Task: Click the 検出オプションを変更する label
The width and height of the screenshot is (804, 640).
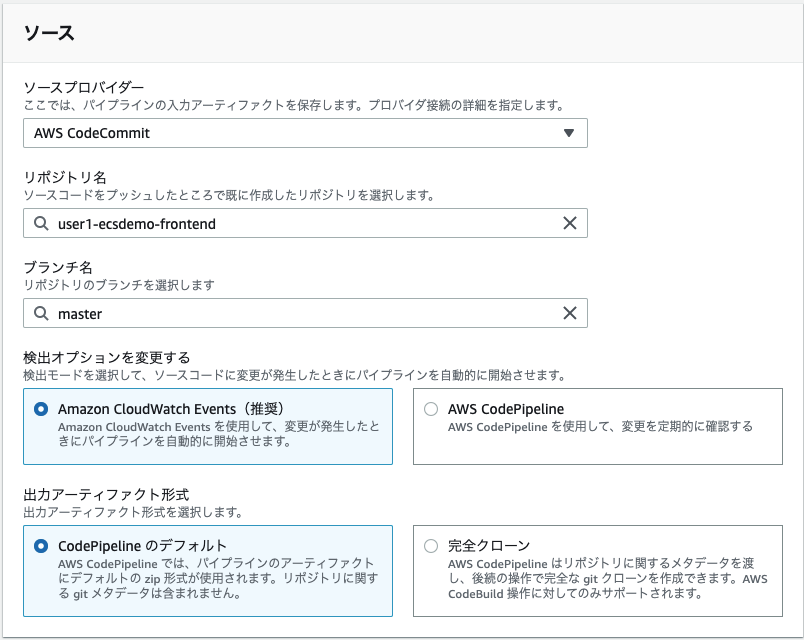Action: point(107,357)
